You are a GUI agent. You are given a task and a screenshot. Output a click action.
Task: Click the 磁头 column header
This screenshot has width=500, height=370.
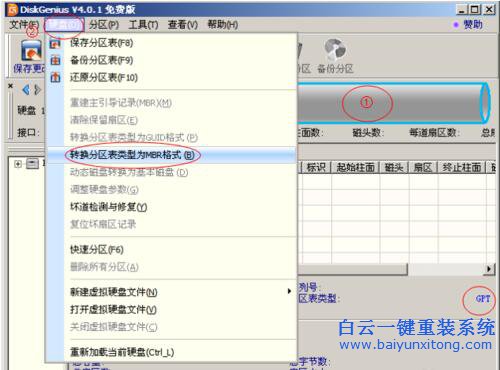(x=394, y=167)
